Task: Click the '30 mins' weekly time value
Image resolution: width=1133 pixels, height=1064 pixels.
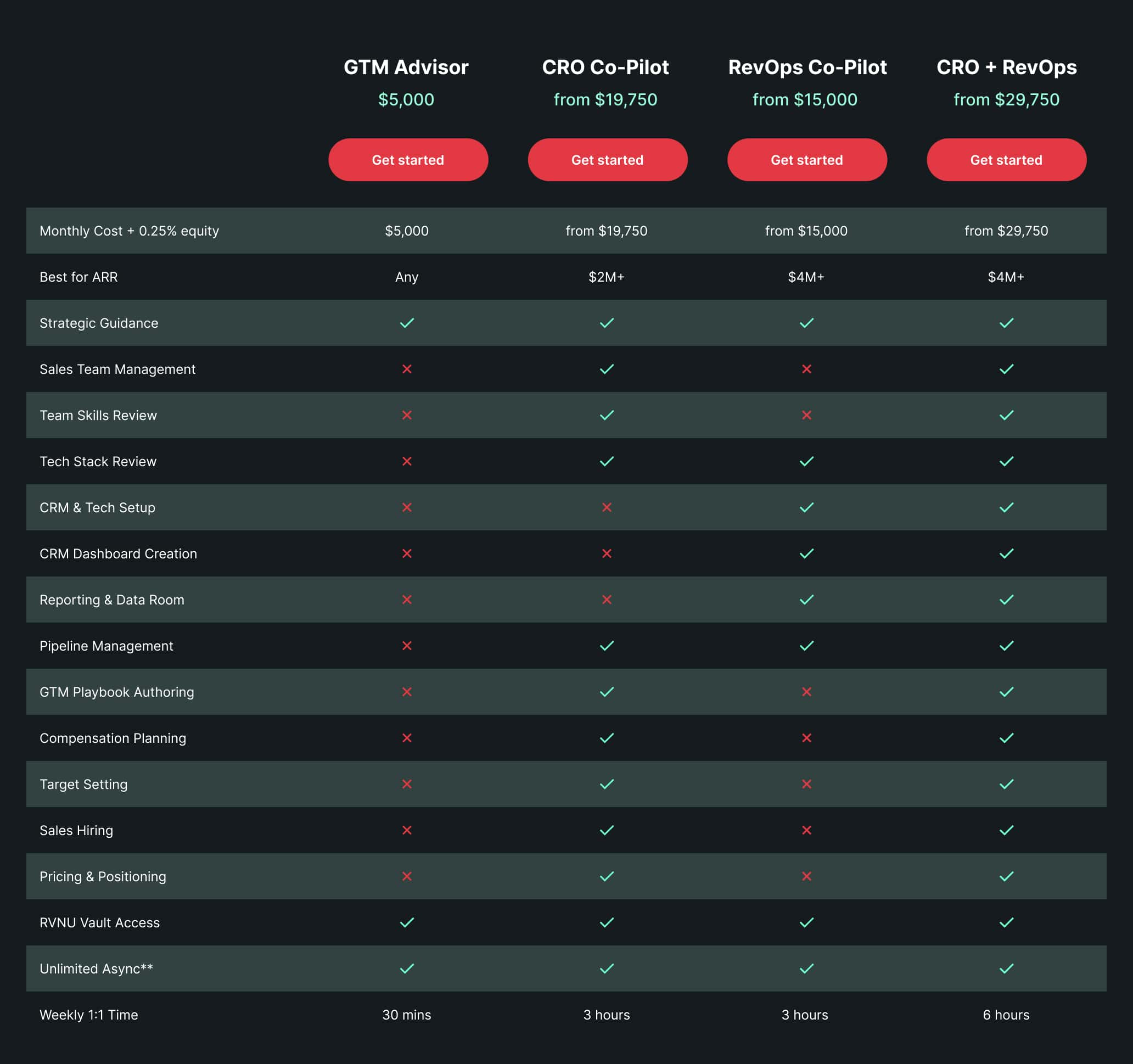Action: tap(407, 1015)
